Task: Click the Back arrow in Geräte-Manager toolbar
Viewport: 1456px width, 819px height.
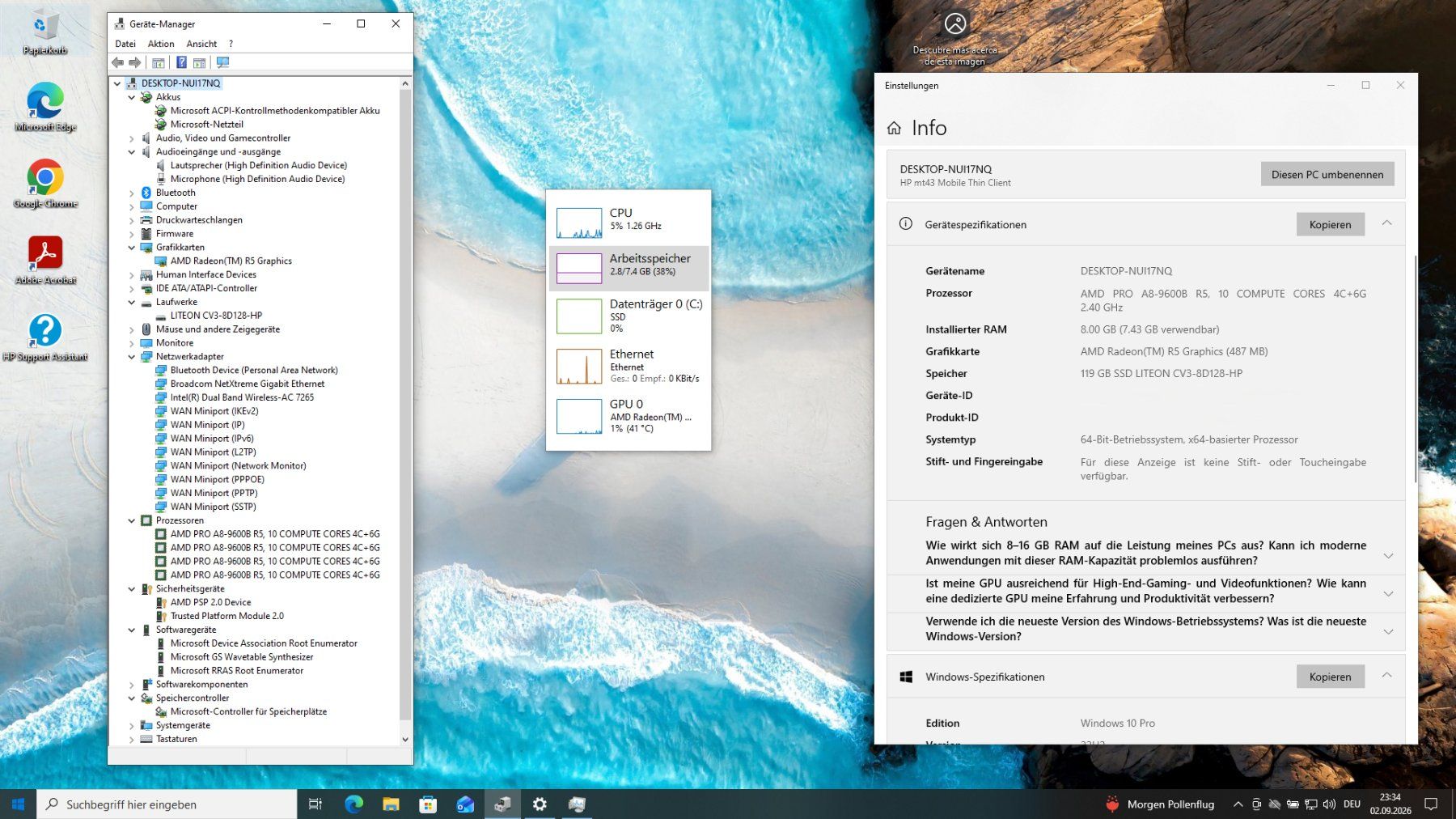Action: pos(118,62)
